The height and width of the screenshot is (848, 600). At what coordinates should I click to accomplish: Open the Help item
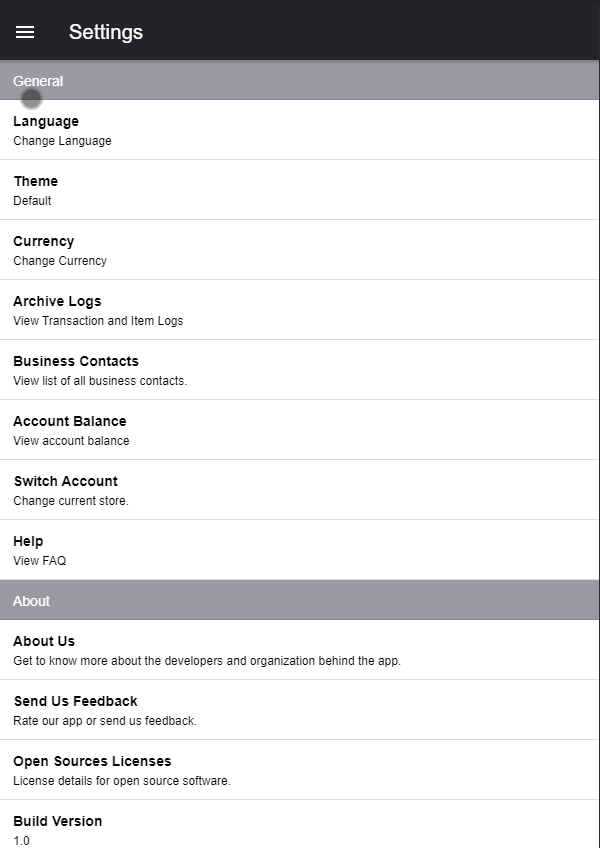(300, 550)
